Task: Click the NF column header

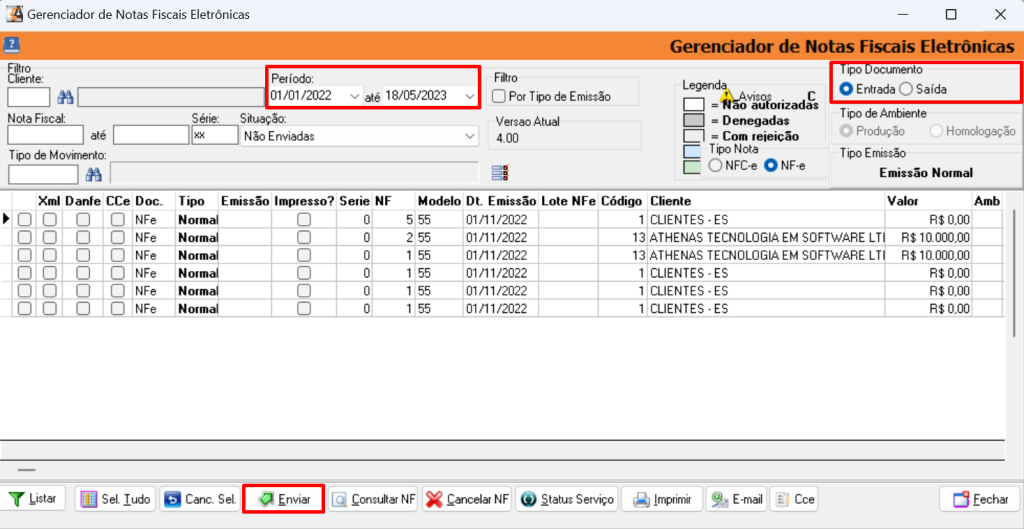Action: click(x=393, y=200)
